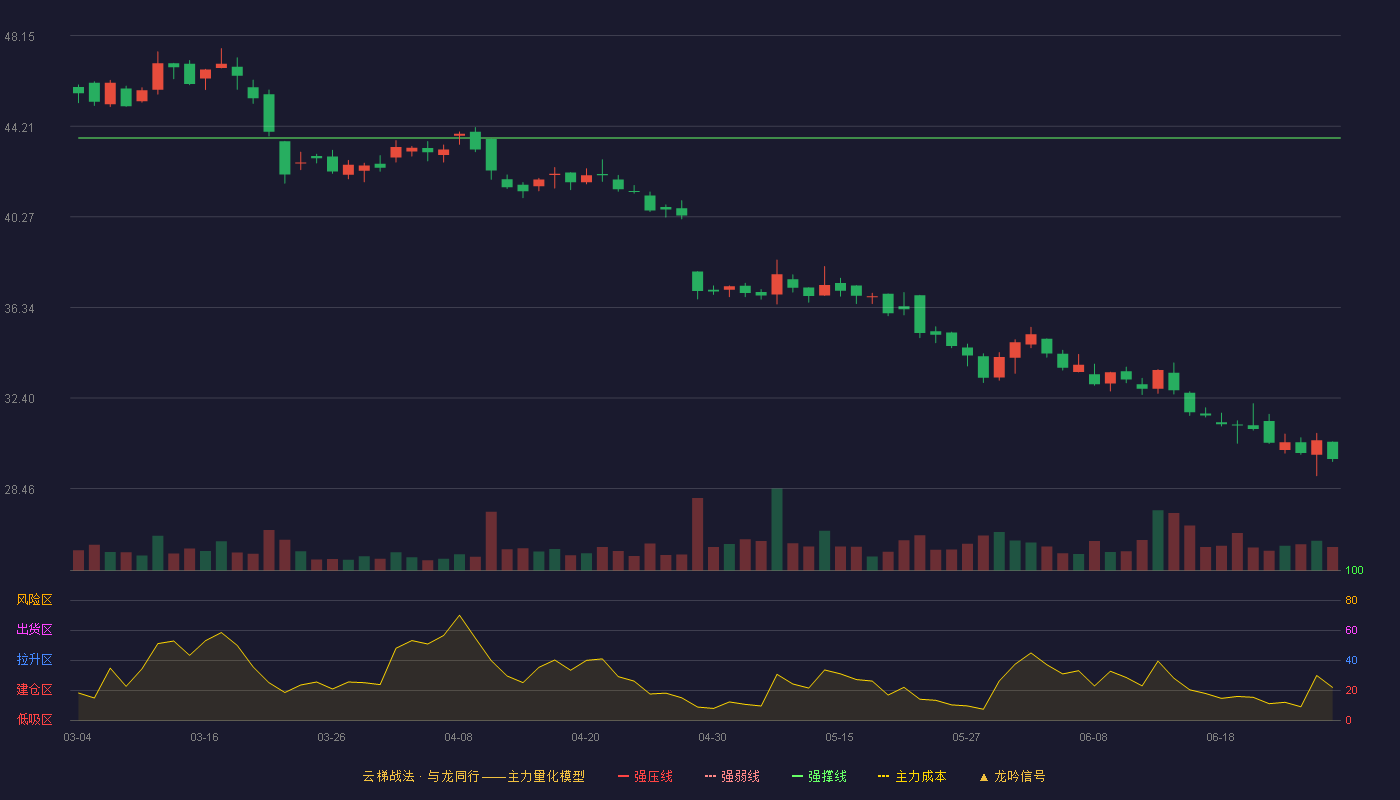This screenshot has height=800, width=1400.
Task: Select the 出货区 zone label
Action: [34, 630]
